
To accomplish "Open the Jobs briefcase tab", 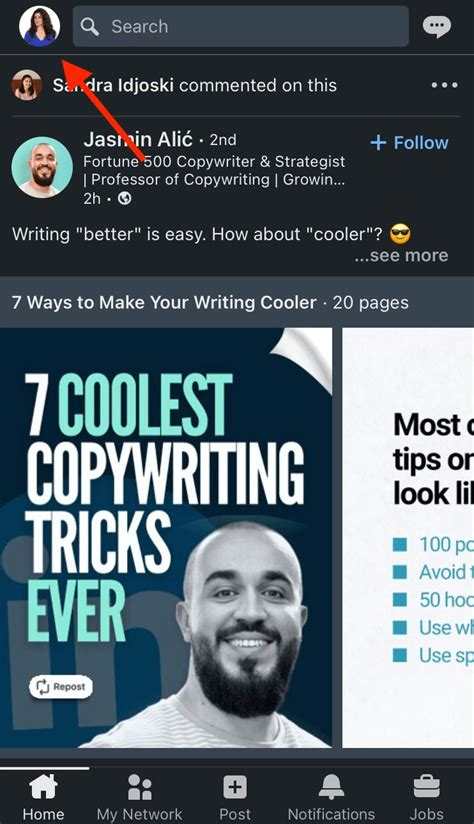I will [x=427, y=797].
